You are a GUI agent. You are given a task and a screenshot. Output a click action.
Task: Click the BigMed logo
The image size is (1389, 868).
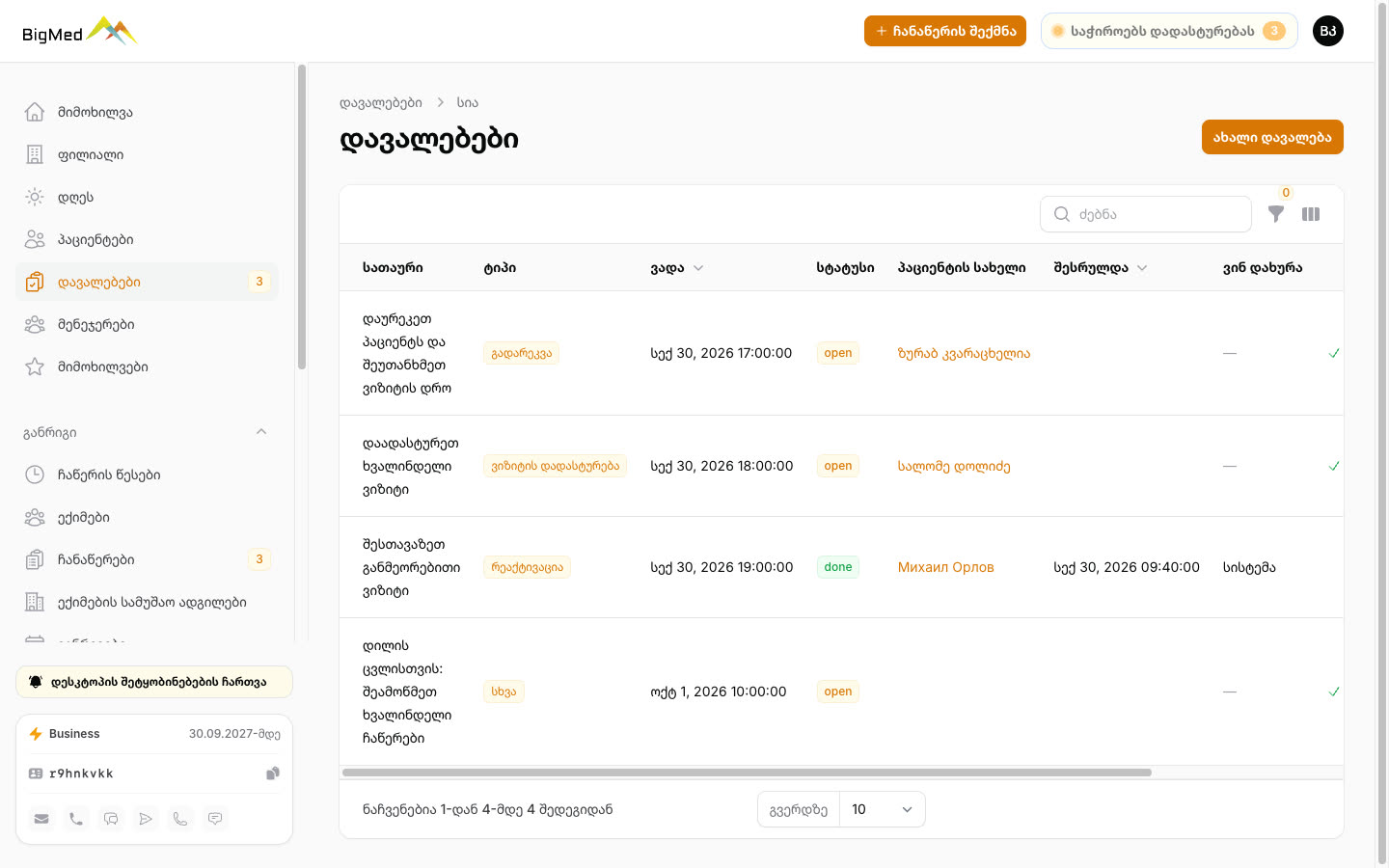[80, 32]
